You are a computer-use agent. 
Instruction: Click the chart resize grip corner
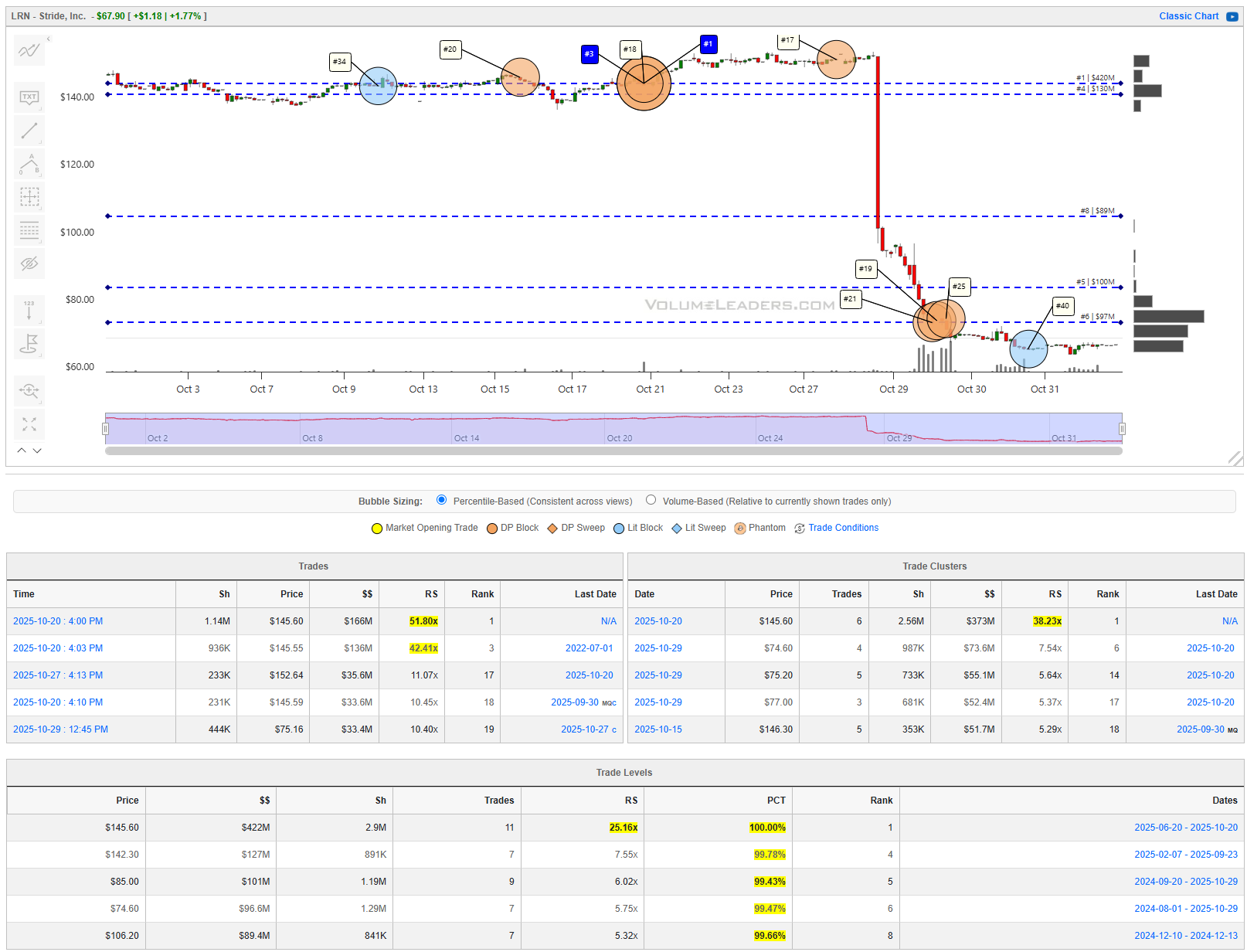pos(1235,458)
